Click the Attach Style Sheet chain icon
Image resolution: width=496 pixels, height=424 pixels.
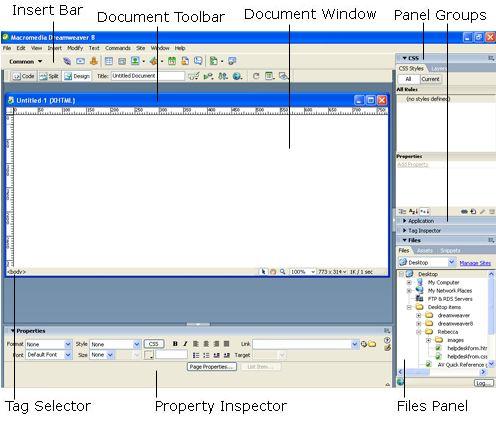(464, 211)
